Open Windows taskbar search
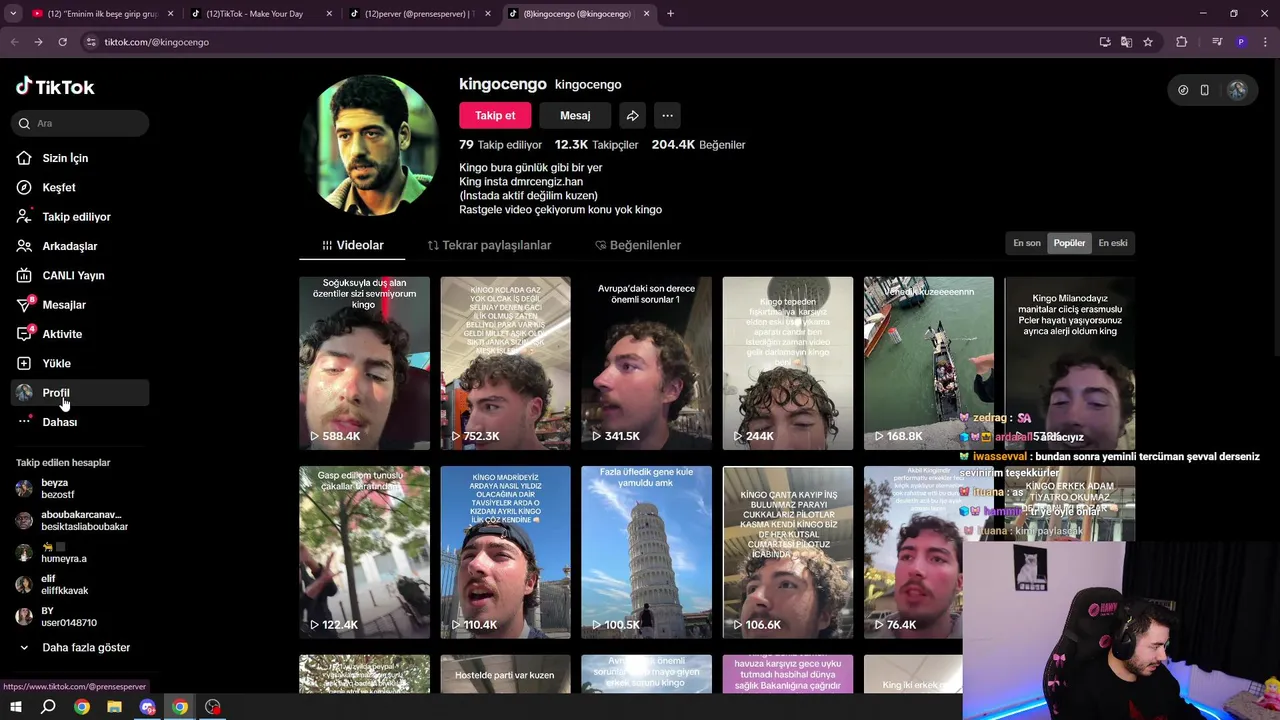This screenshot has width=1280, height=720. (x=48, y=707)
